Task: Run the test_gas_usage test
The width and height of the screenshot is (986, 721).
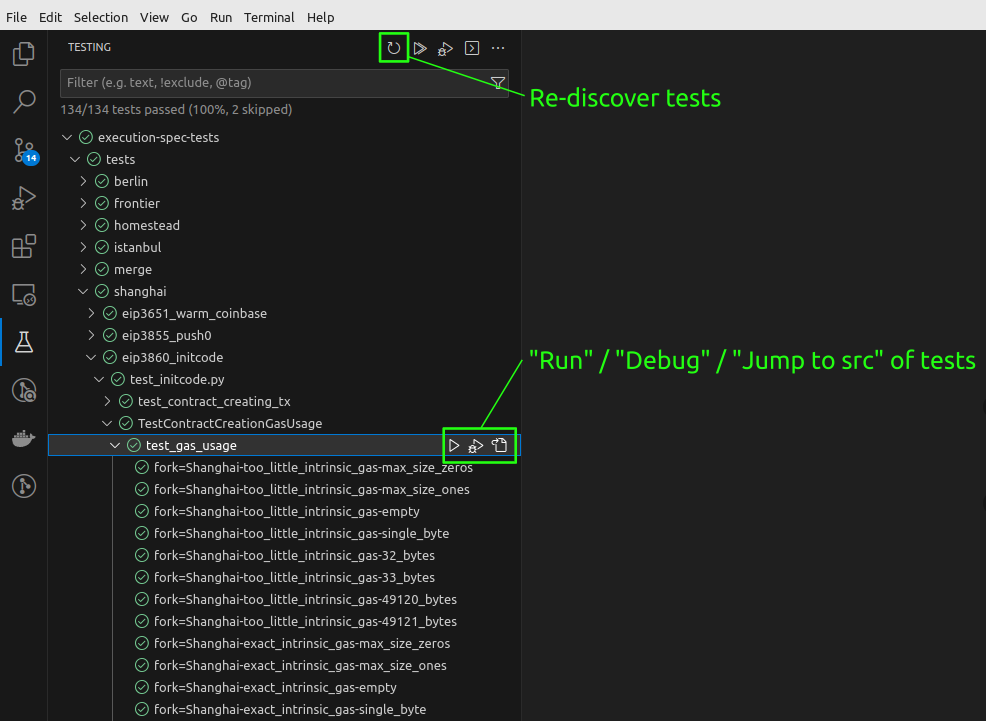Action: click(x=454, y=445)
